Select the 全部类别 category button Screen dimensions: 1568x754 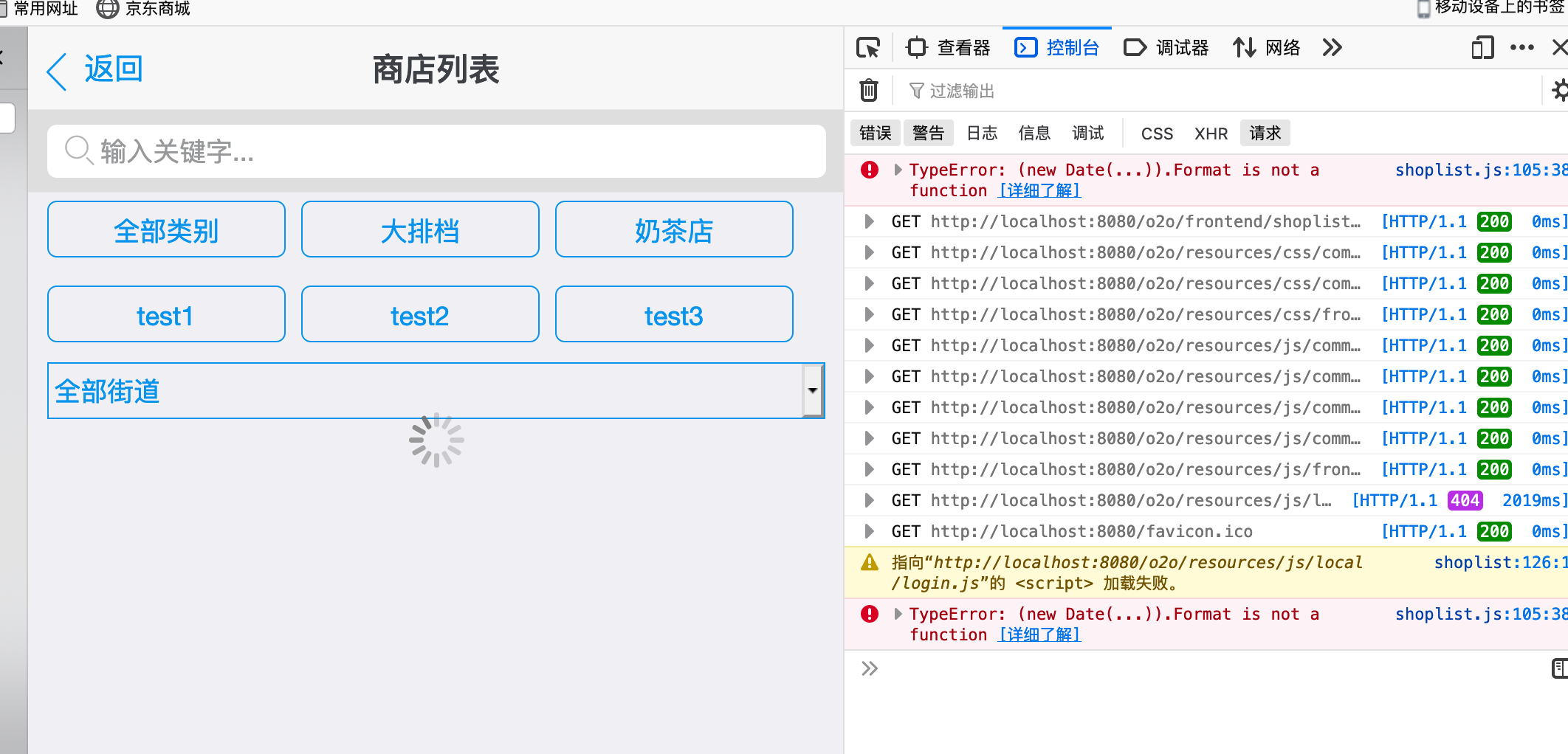[166, 229]
